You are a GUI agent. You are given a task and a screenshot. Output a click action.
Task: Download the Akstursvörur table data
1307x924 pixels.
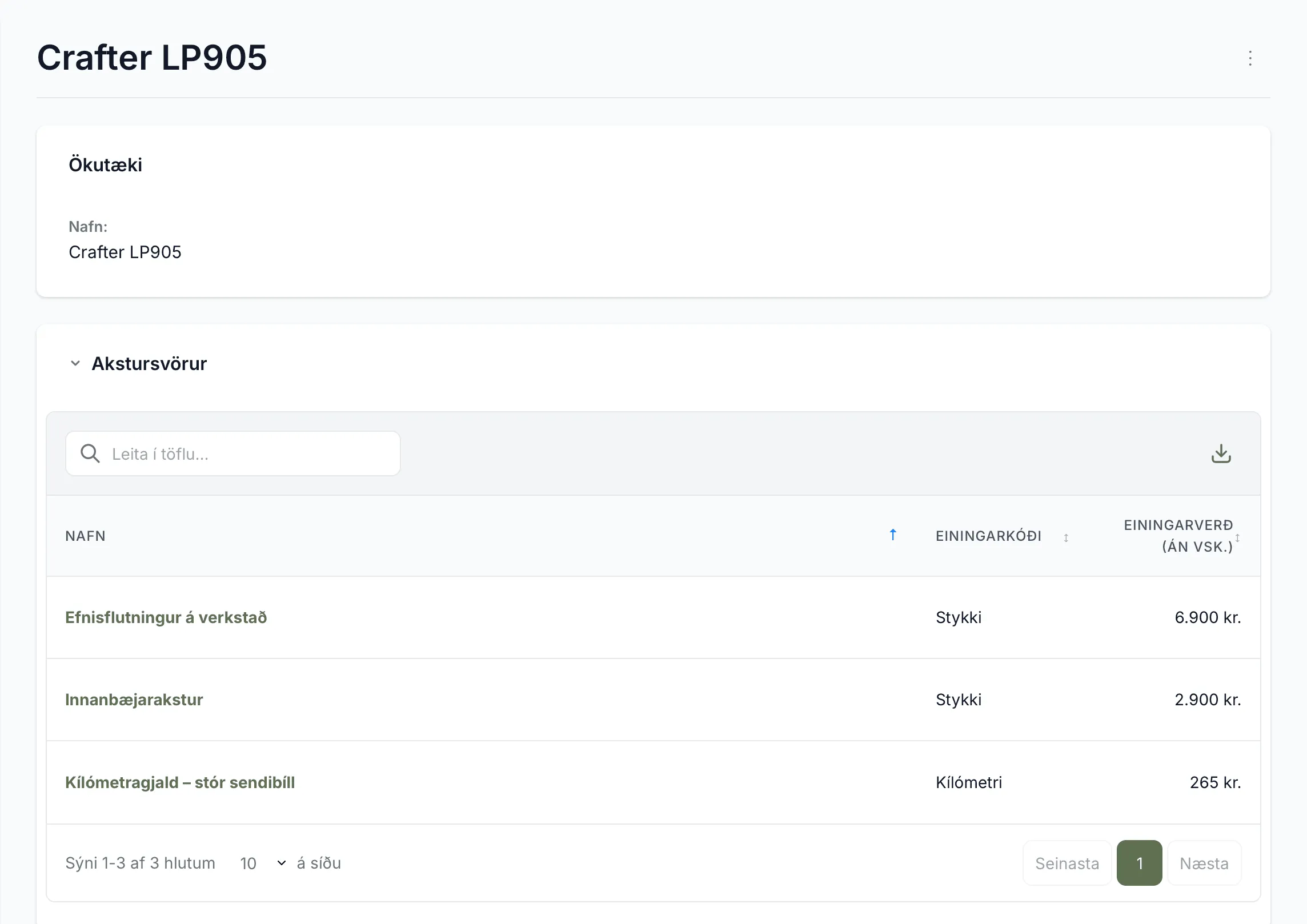[1221, 454]
